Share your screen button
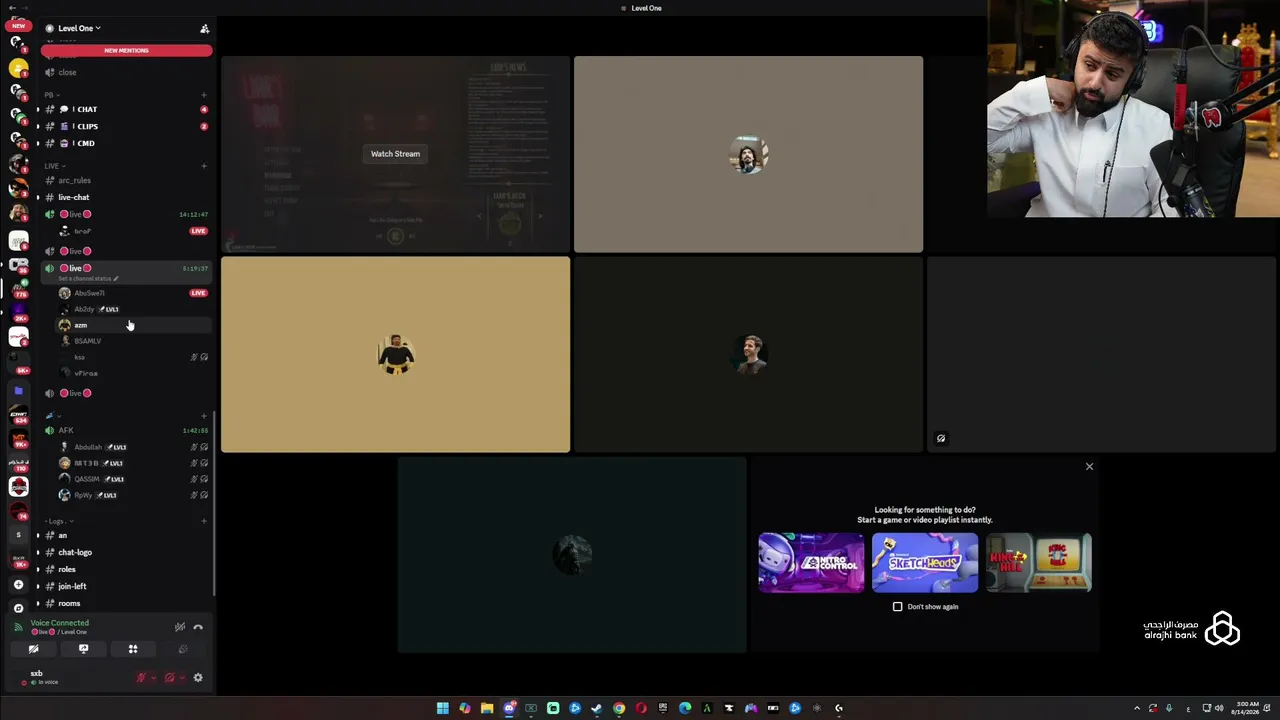1280x720 pixels. (x=83, y=649)
